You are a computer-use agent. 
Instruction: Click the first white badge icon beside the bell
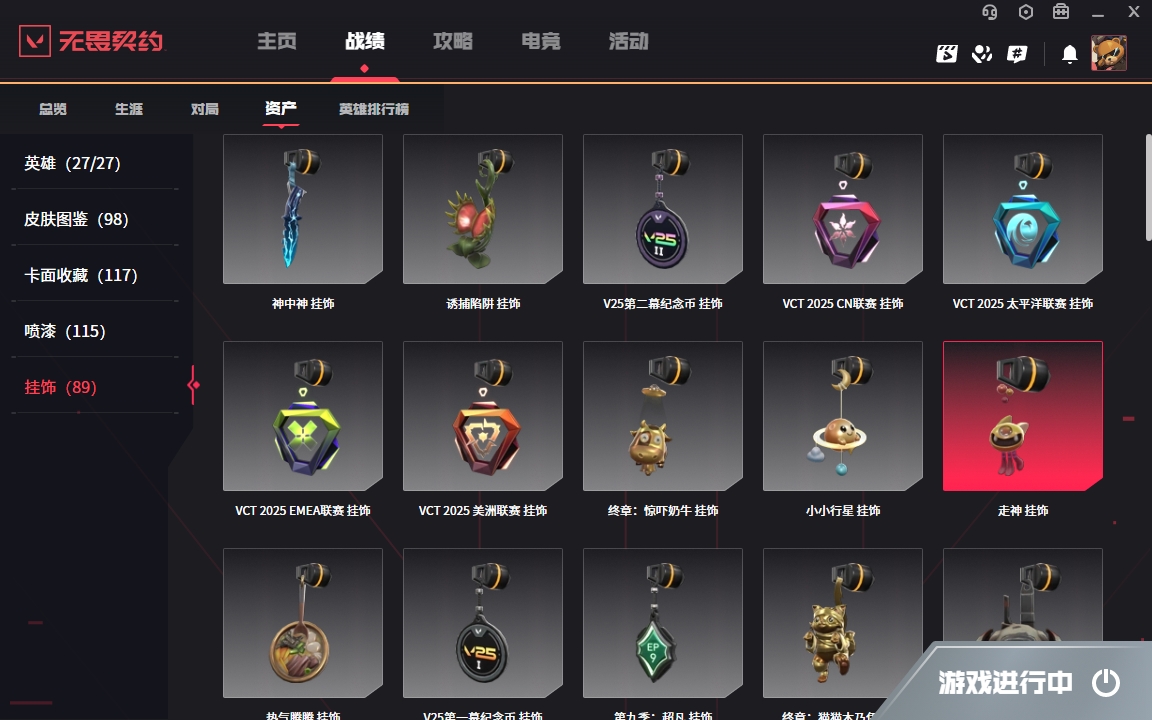[946, 53]
